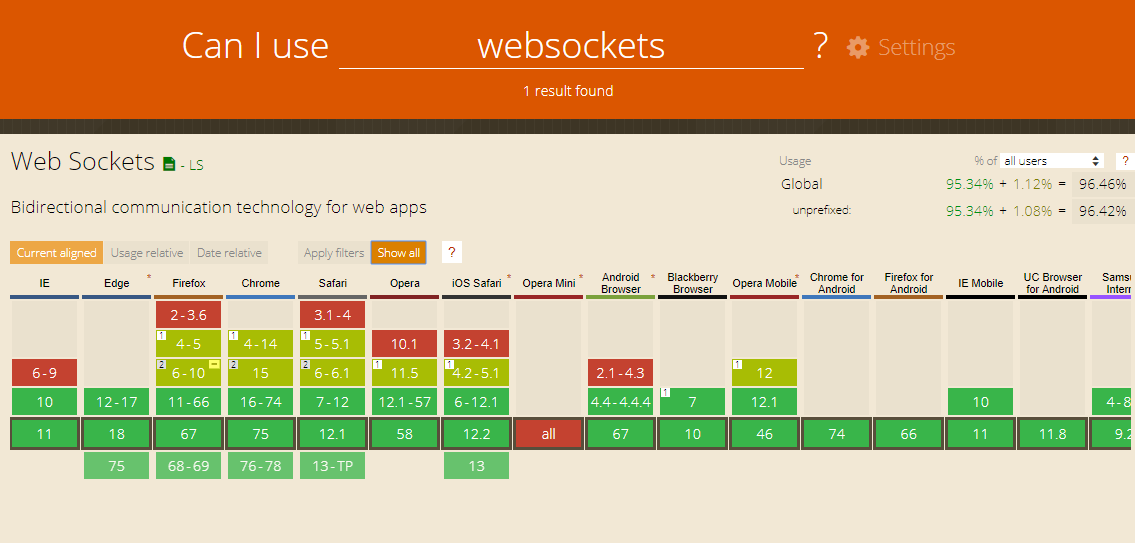This screenshot has height=543, width=1135.
Task: Click the Safari column header
Action: click(x=332, y=283)
